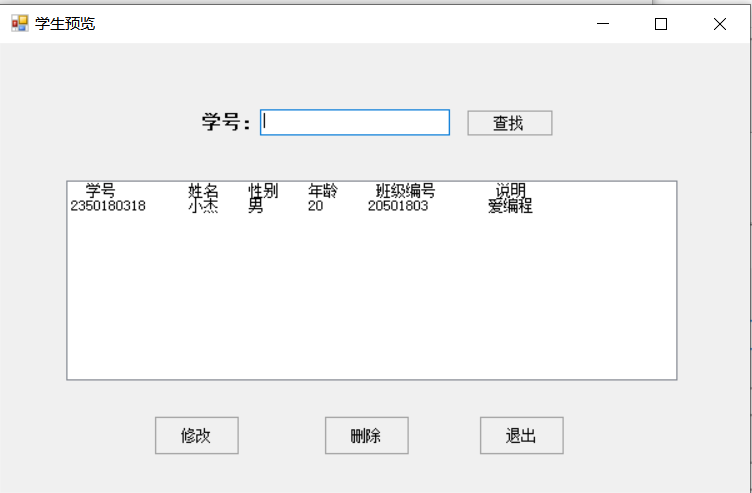Select student ID 2350180318 in the list

108,206
